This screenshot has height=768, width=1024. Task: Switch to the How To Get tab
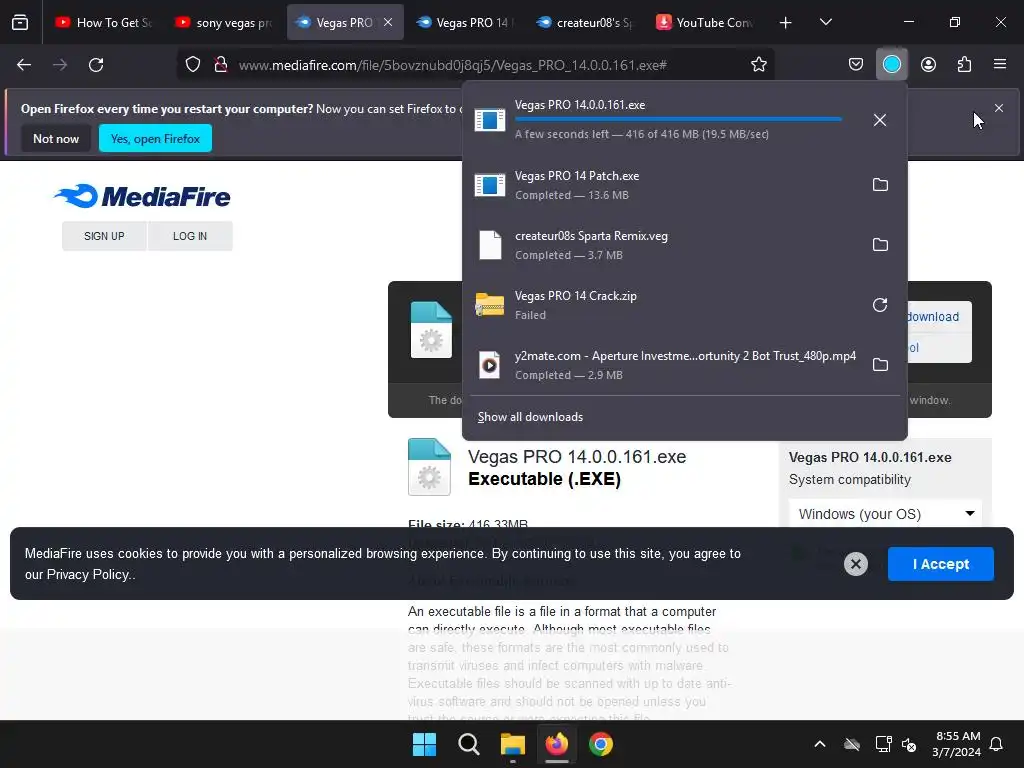pos(103,22)
